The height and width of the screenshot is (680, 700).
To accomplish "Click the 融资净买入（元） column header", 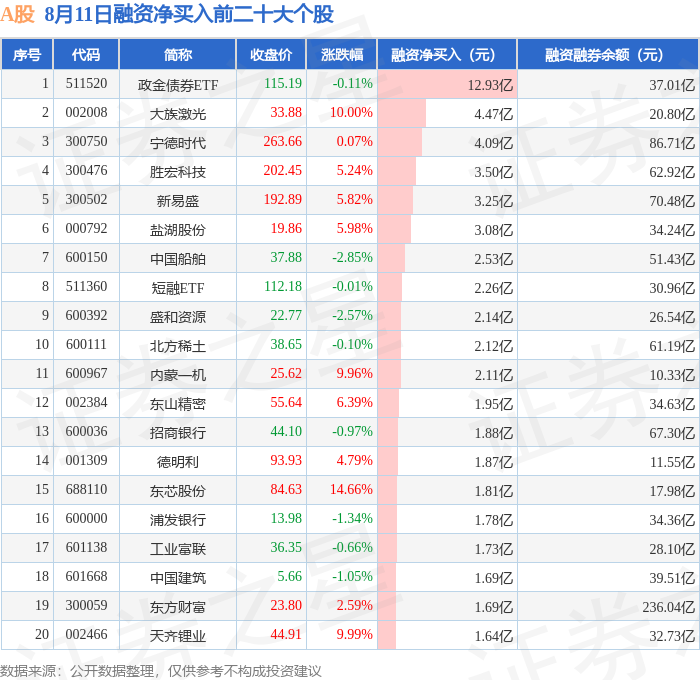I will pos(447,55).
